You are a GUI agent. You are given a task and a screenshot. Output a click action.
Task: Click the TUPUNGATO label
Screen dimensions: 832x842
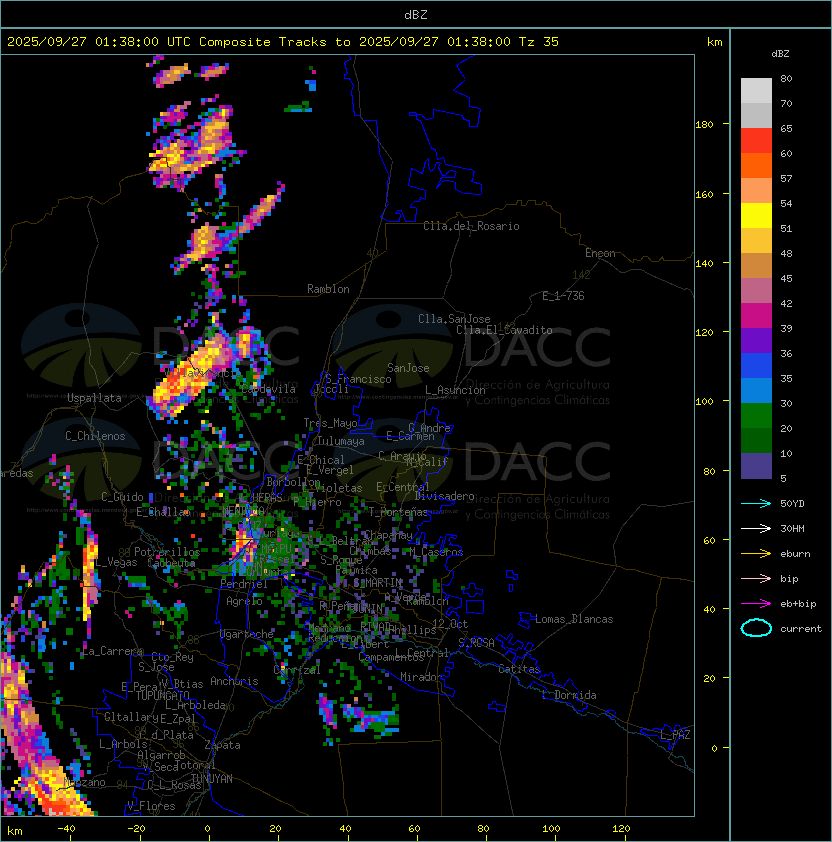click(162, 695)
